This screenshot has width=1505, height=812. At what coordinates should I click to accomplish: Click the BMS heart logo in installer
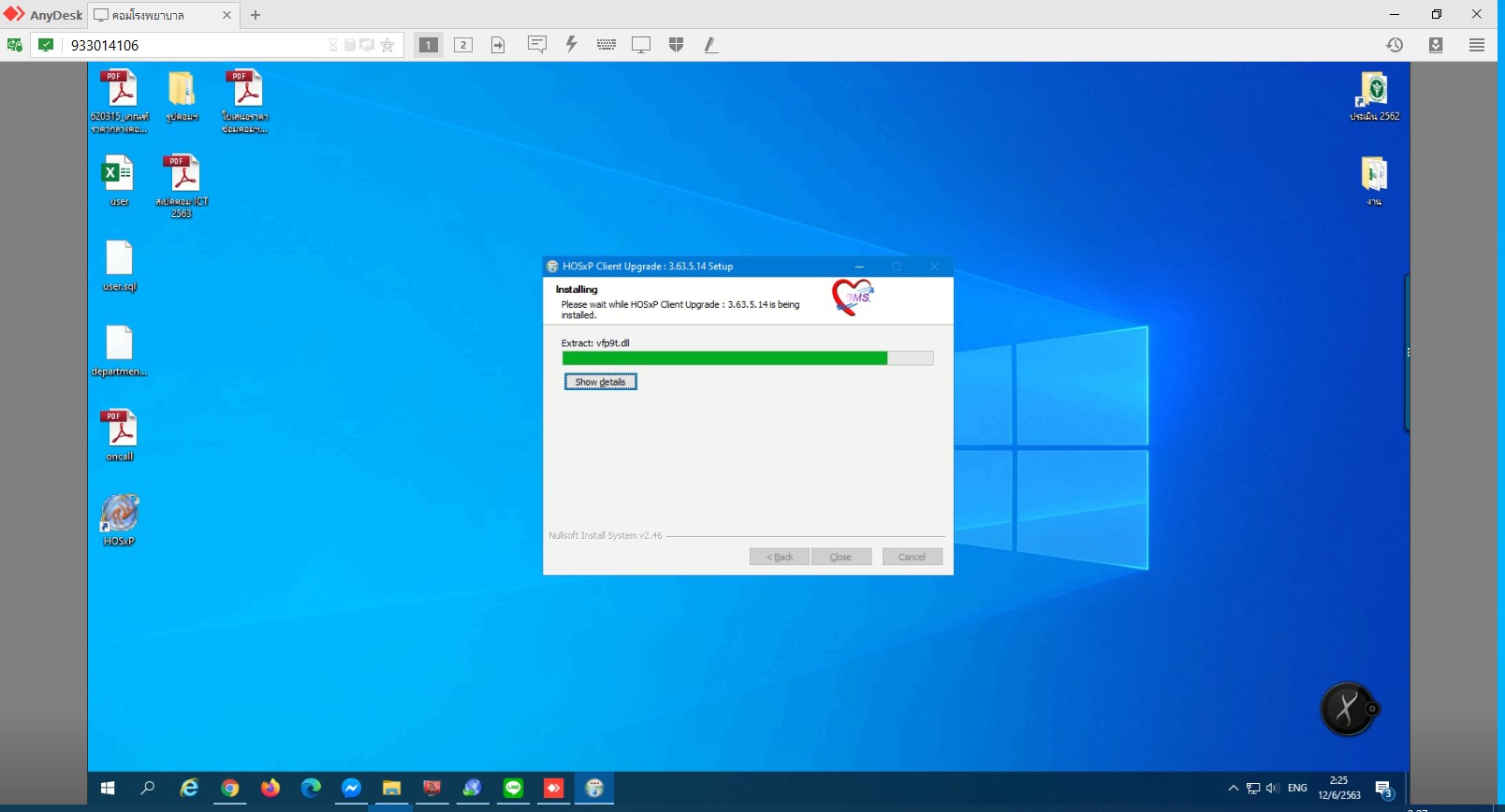point(852,297)
